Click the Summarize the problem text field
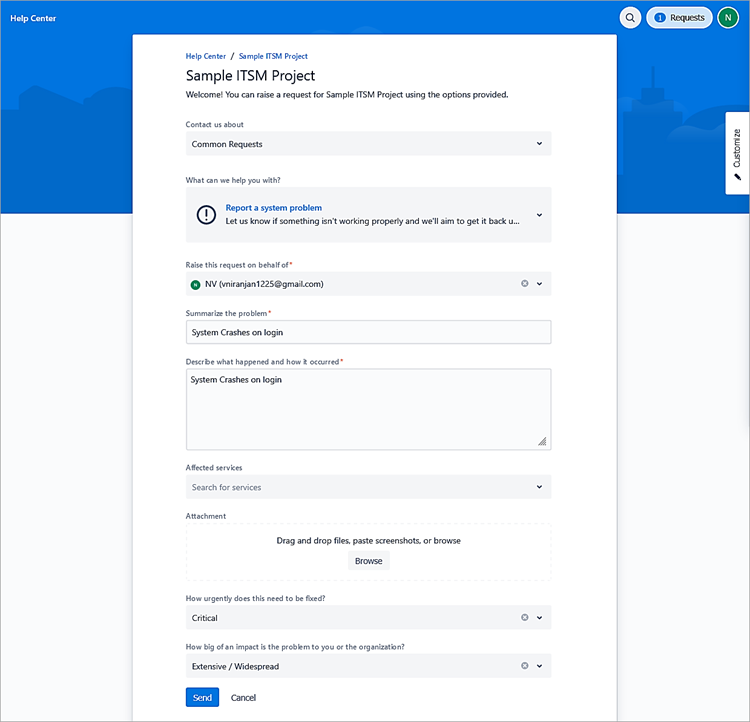Viewport: 750px width, 722px height. click(x=368, y=332)
